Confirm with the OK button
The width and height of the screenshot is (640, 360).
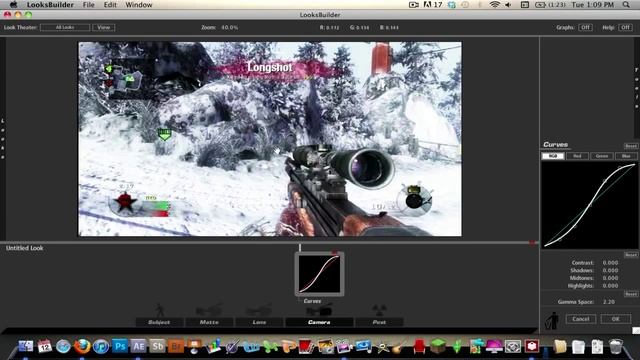[616, 319]
